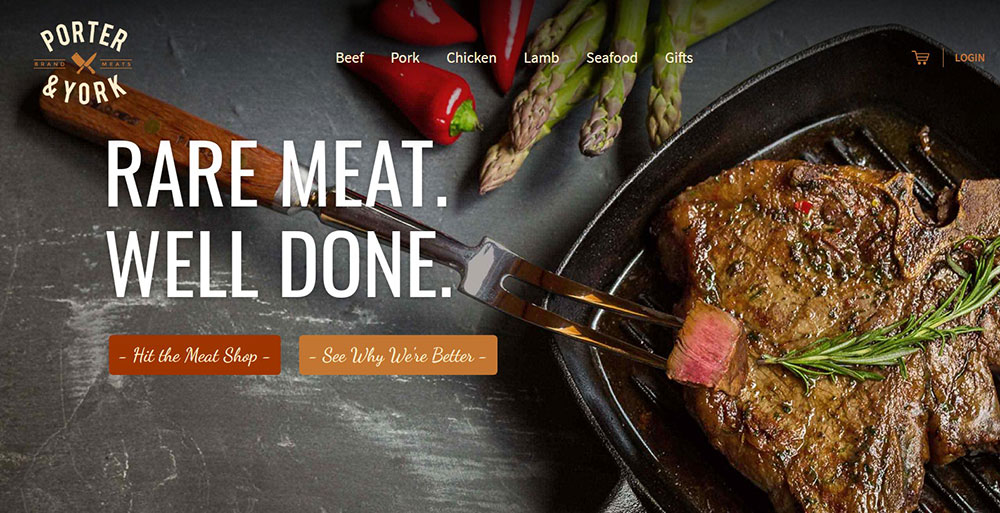Click See Why We're Better button

click(398, 355)
